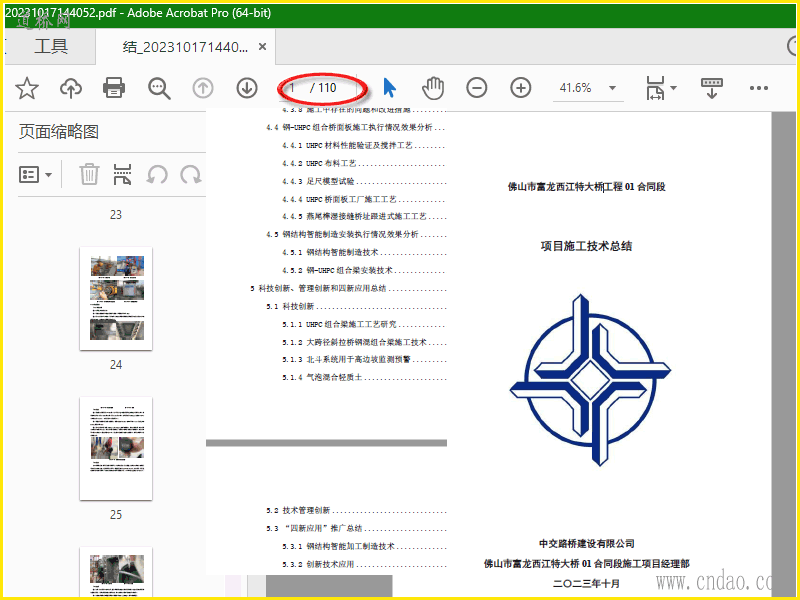Upload document to cloud

tap(71, 88)
